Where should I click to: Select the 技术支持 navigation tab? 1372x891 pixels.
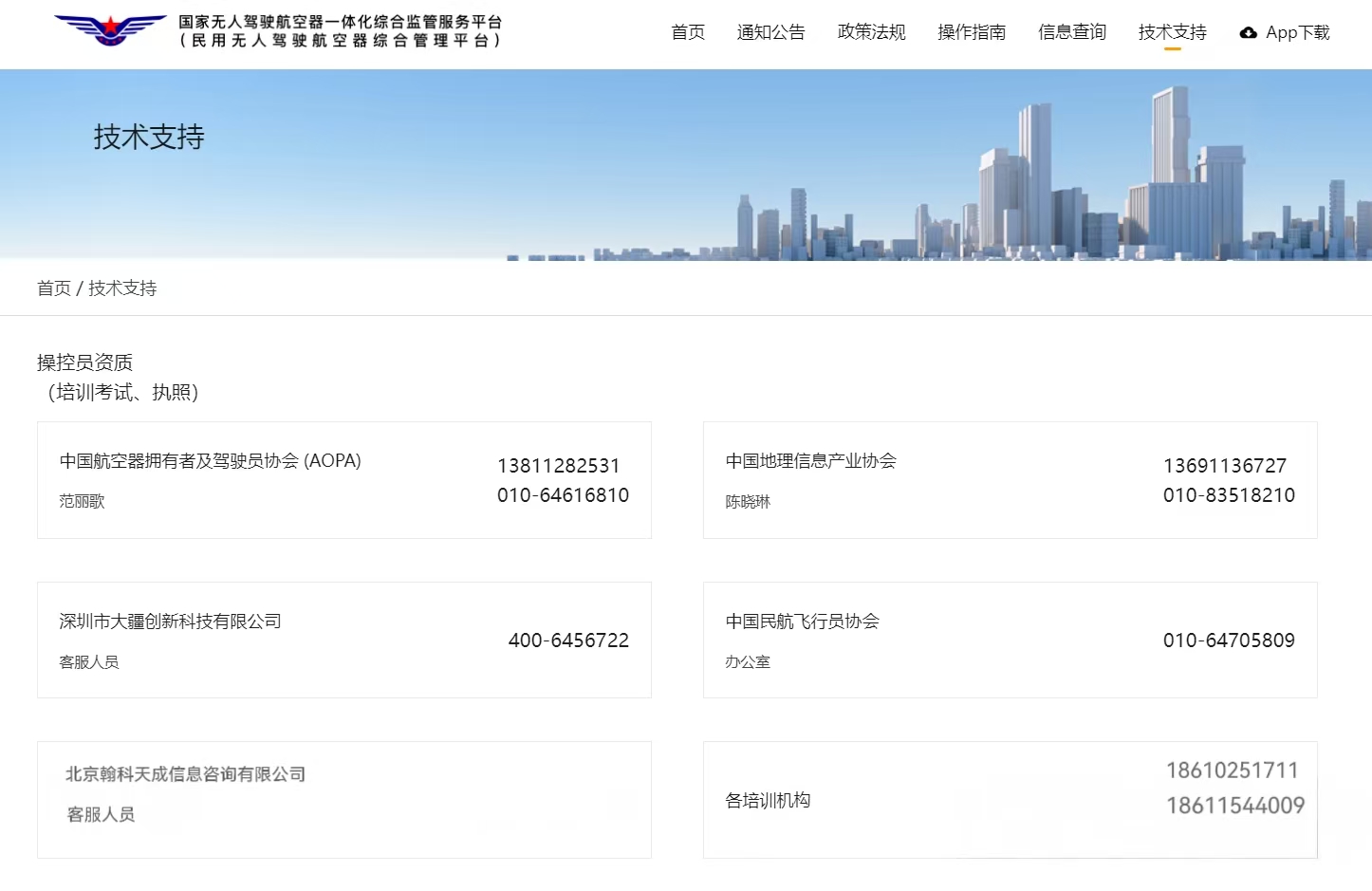(1173, 32)
